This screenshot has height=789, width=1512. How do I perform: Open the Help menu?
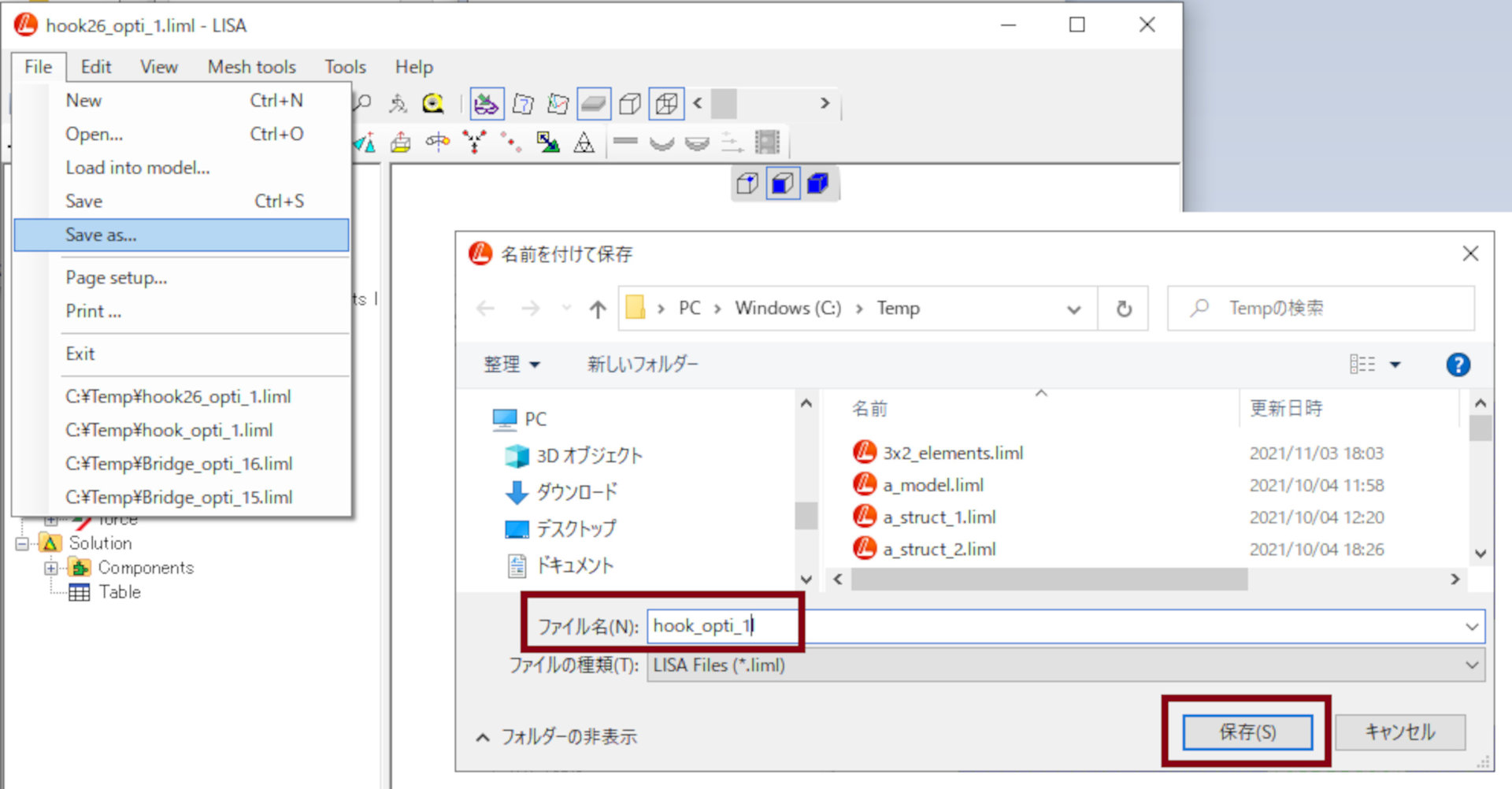tap(414, 67)
